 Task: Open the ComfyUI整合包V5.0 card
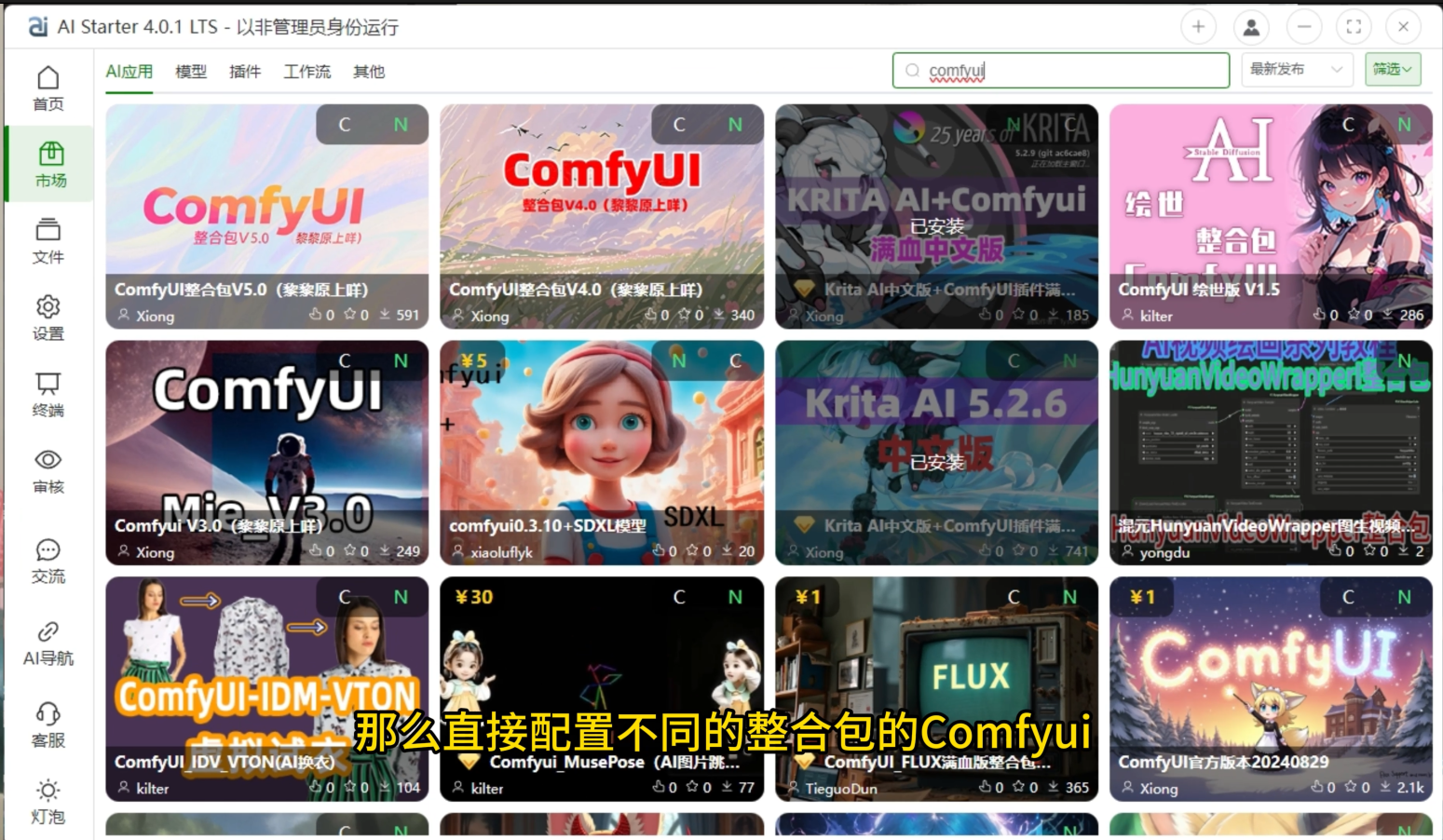(x=267, y=217)
